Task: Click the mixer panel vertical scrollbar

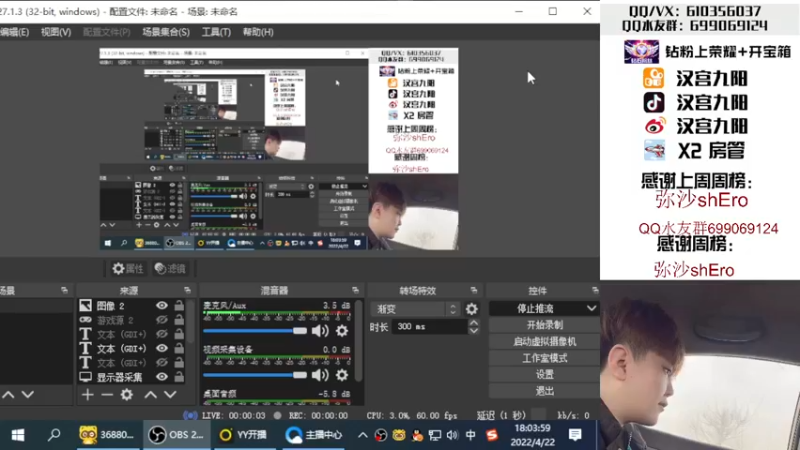Action: coord(358,341)
